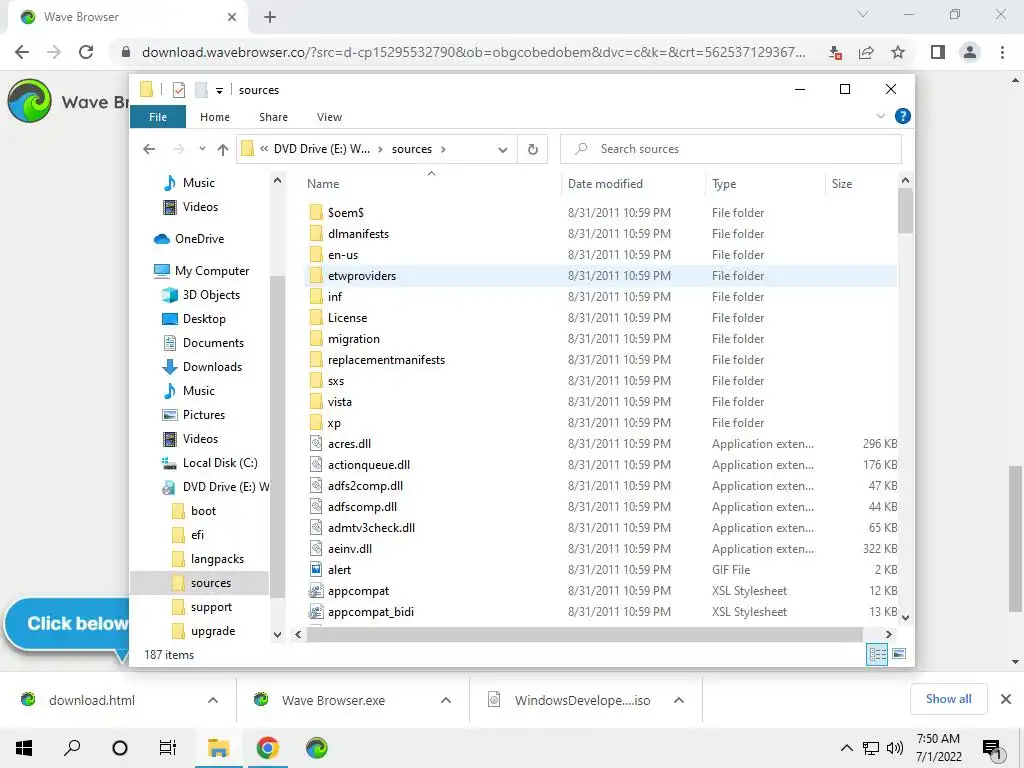Image resolution: width=1024 pixels, height=768 pixels.
Task: Open the Home ribbon tab
Action: 215,117
